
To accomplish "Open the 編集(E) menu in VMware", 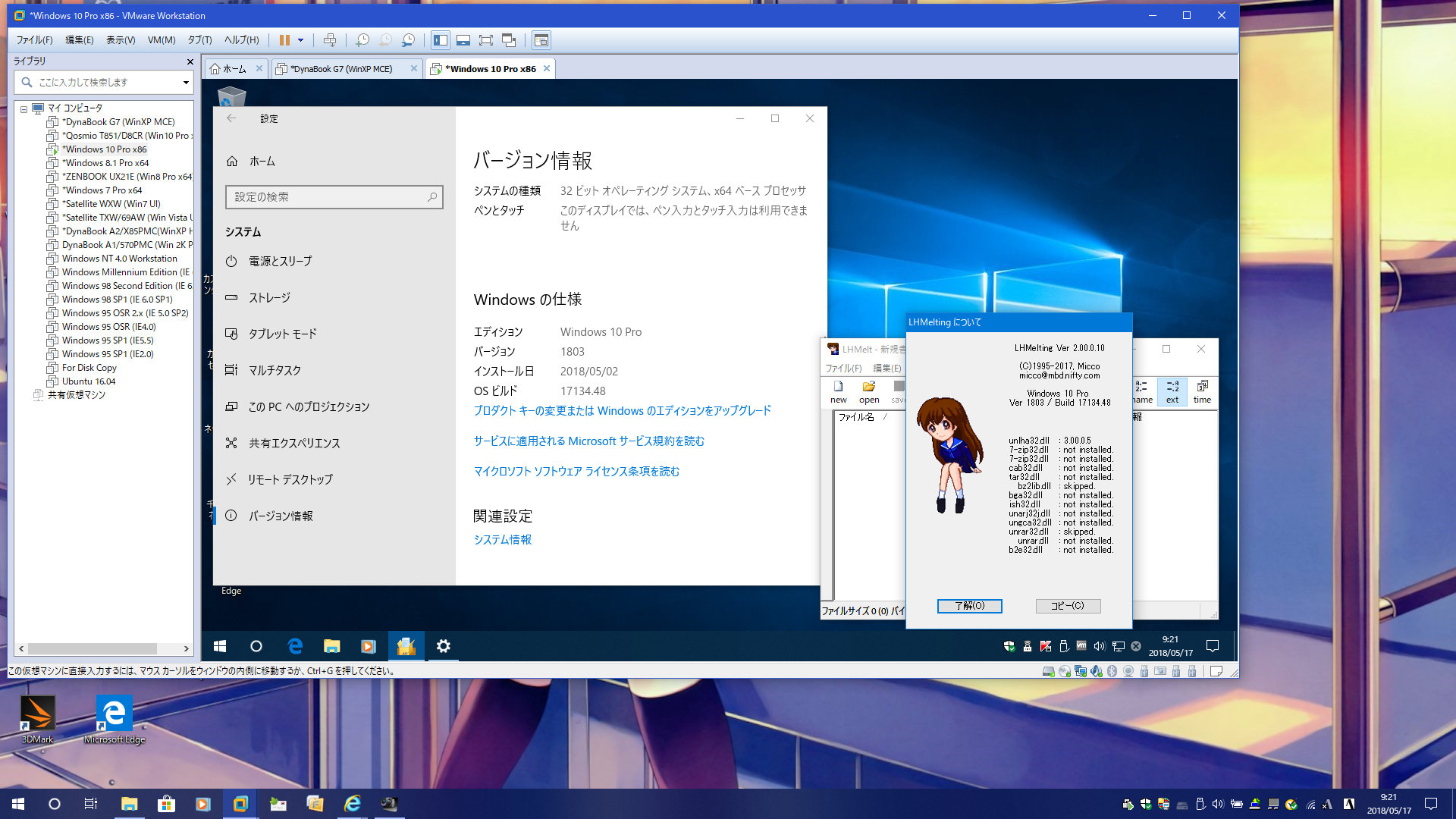I will point(80,40).
